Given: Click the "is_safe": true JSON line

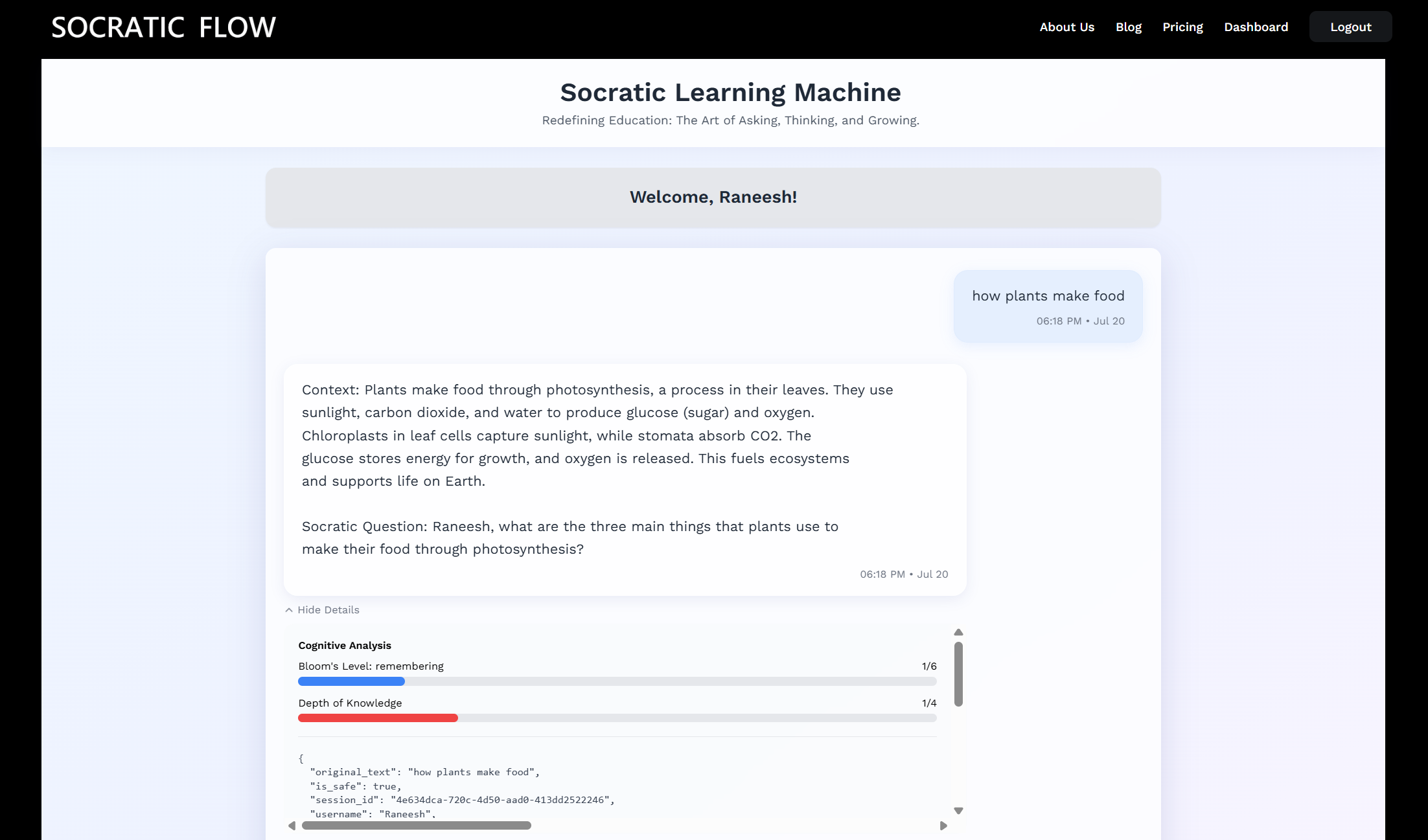Looking at the screenshot, I should [356, 786].
